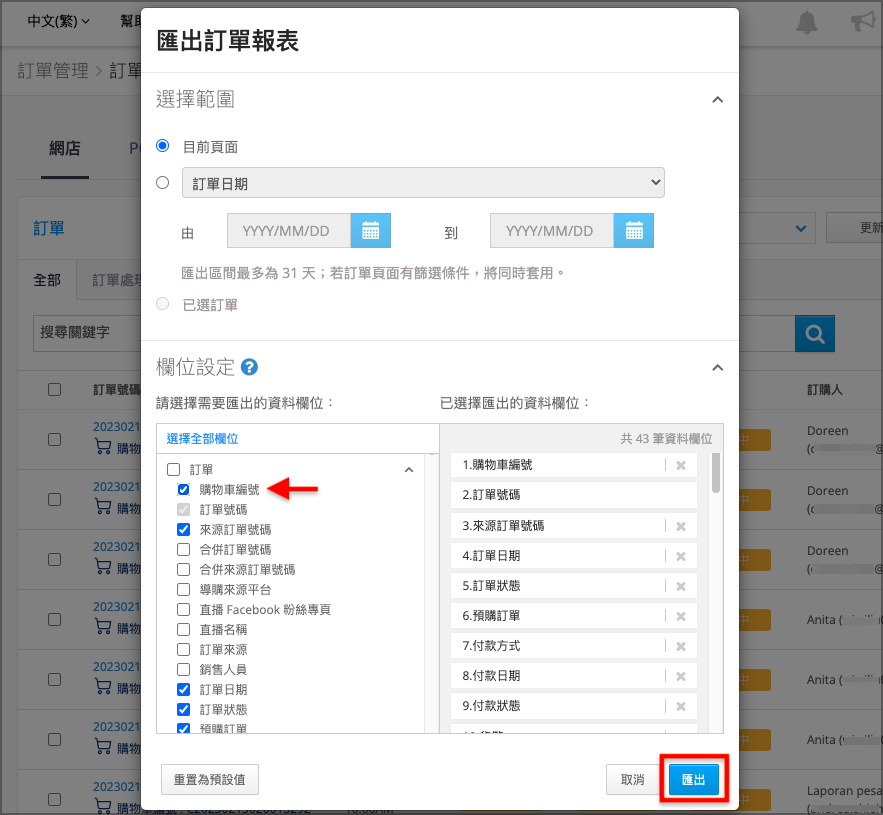Click the help question mark beside 欄位設定
883x815 pixels.
tap(249, 367)
